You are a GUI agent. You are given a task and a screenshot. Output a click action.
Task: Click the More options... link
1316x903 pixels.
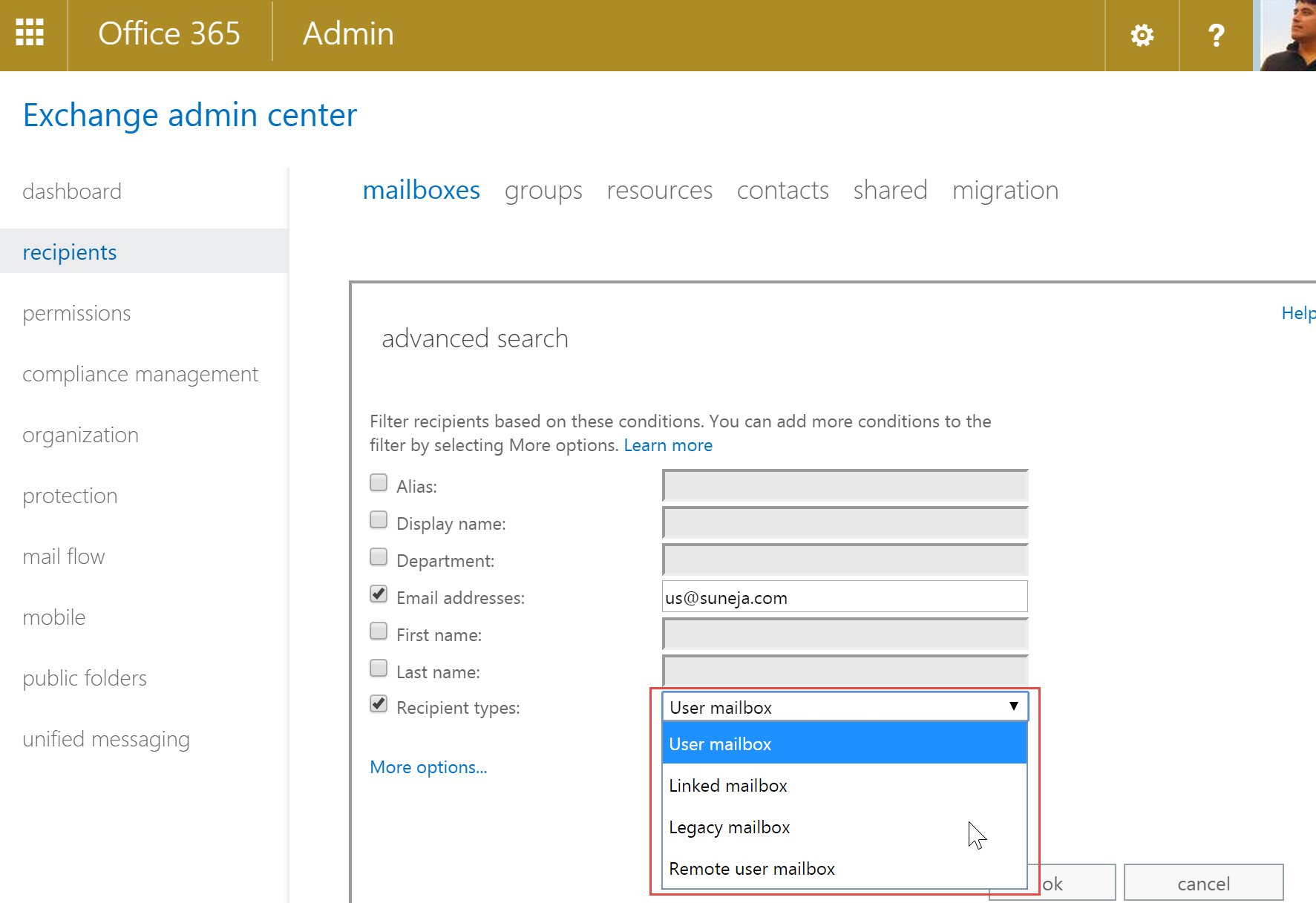(x=428, y=767)
